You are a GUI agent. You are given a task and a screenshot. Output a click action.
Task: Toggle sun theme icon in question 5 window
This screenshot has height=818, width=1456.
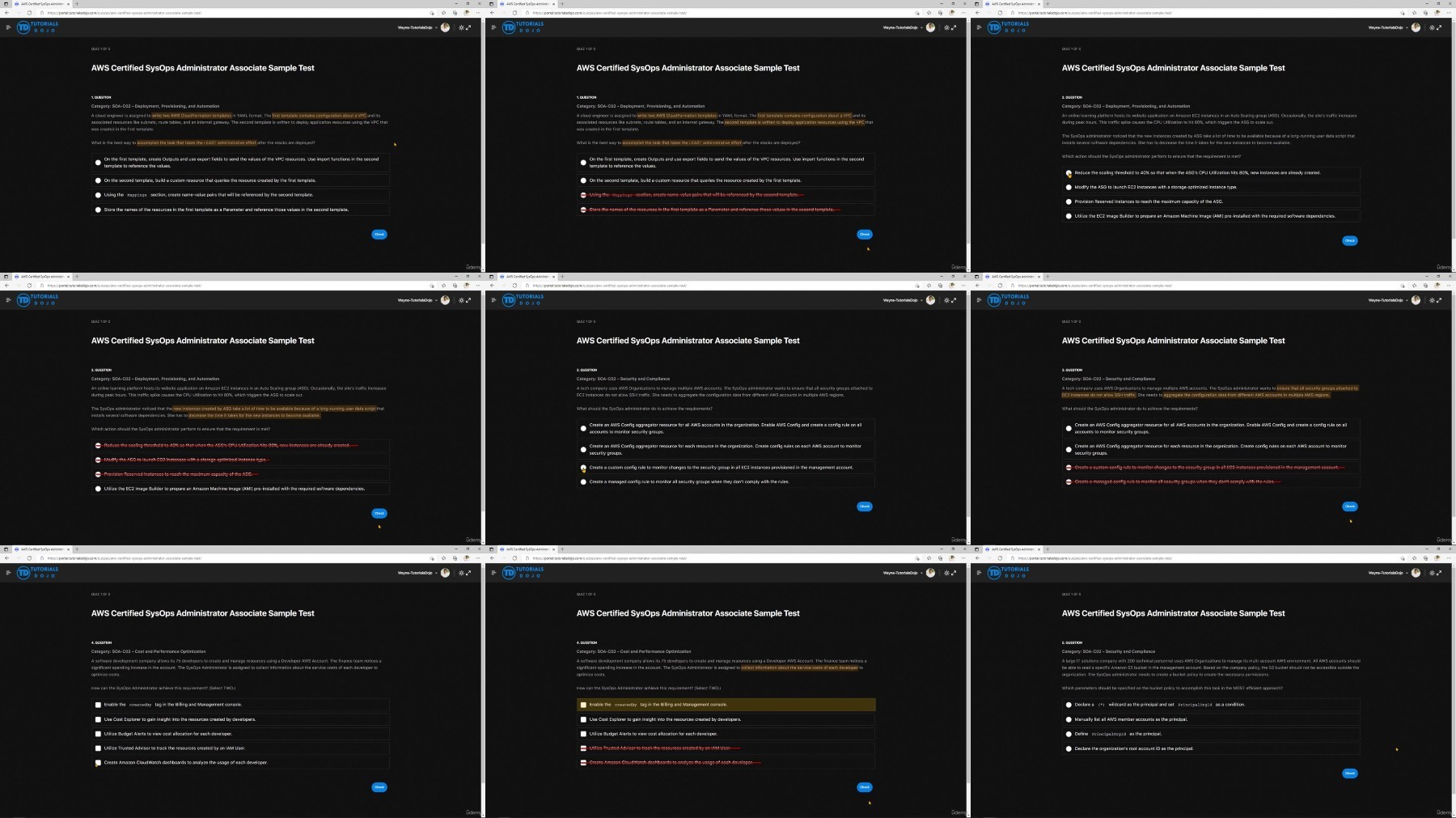coord(1432,573)
